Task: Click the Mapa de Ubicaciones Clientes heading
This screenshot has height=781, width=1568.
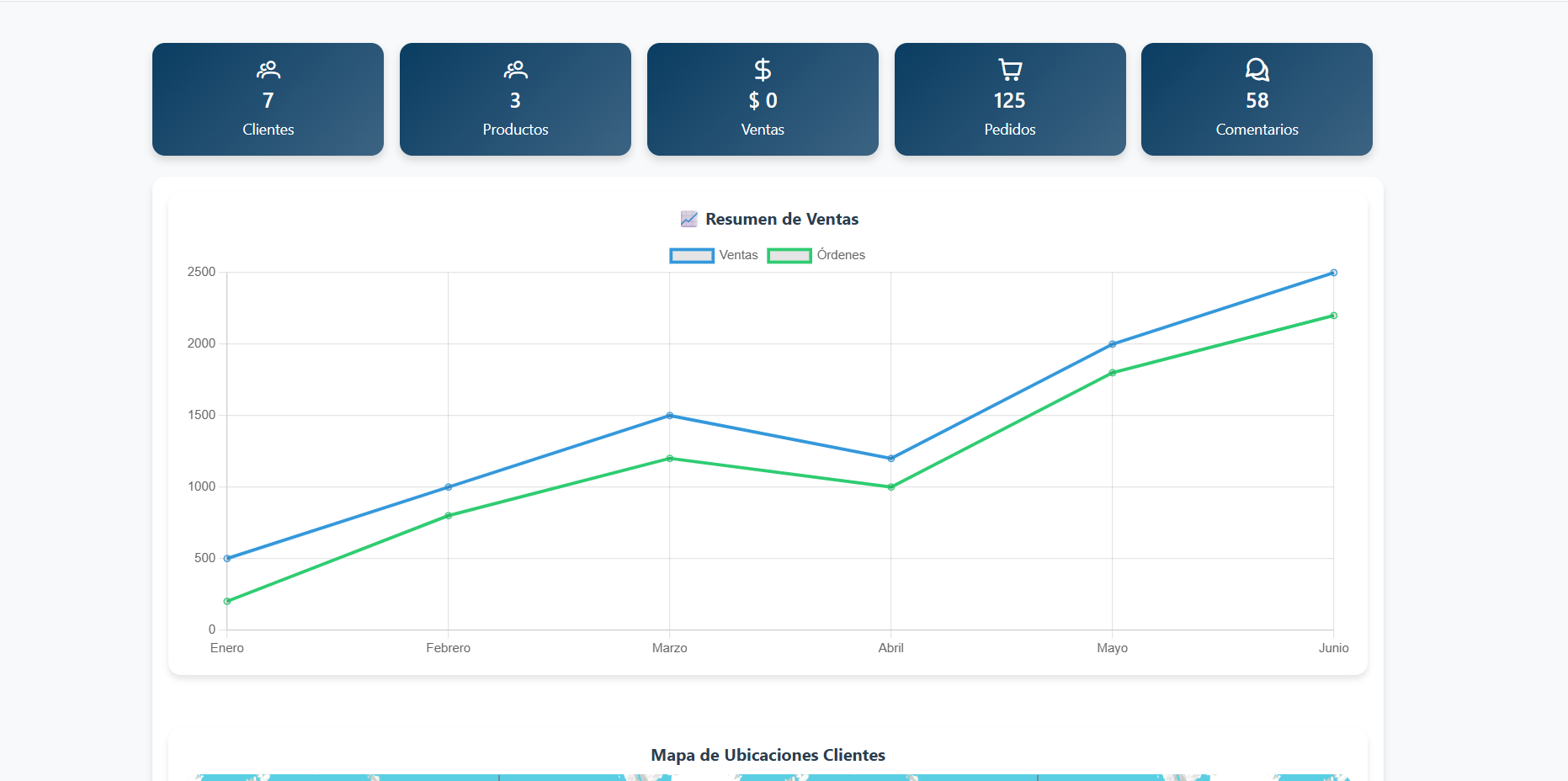Action: coord(768,755)
